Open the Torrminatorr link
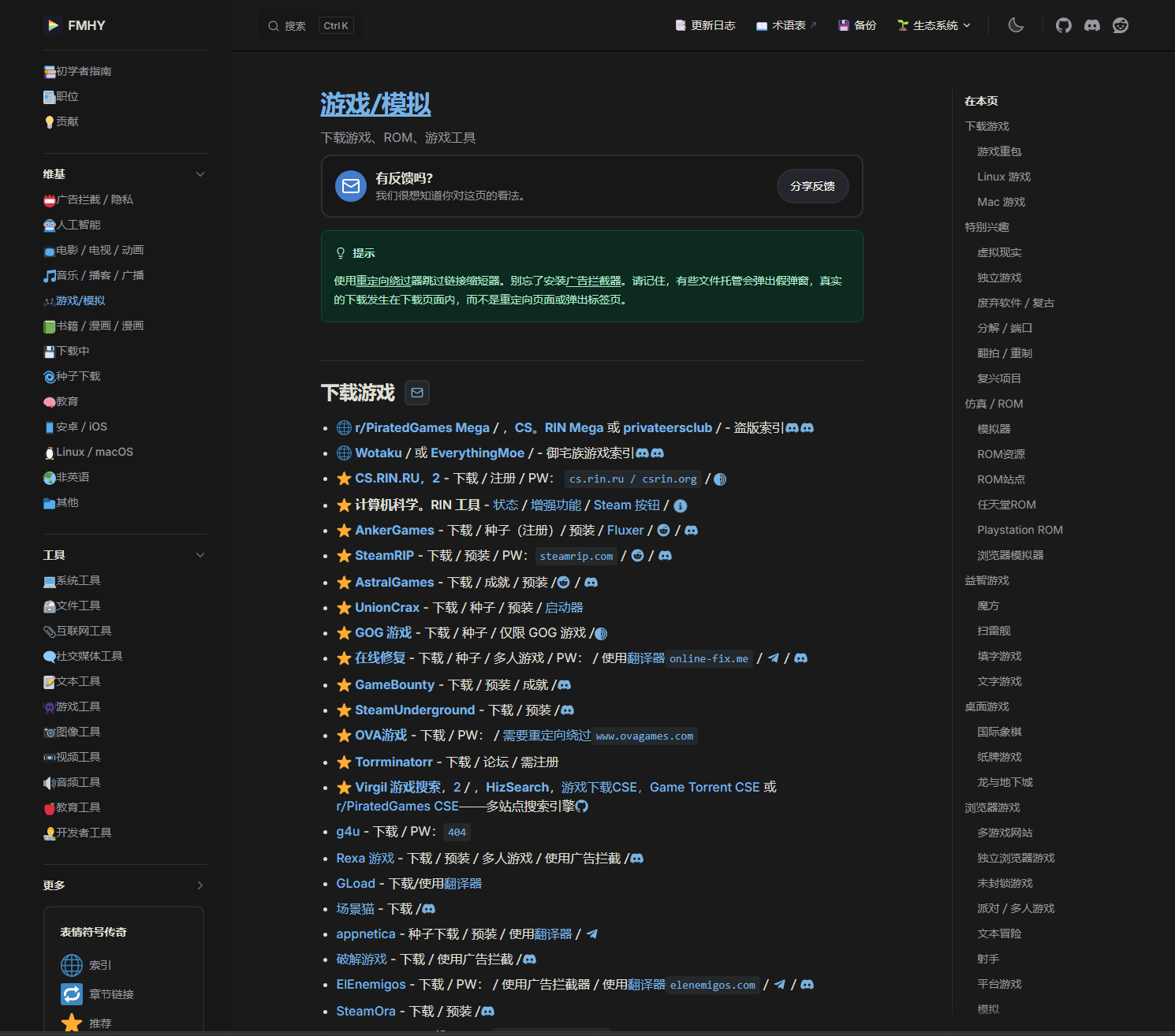 pyautogui.click(x=394, y=762)
